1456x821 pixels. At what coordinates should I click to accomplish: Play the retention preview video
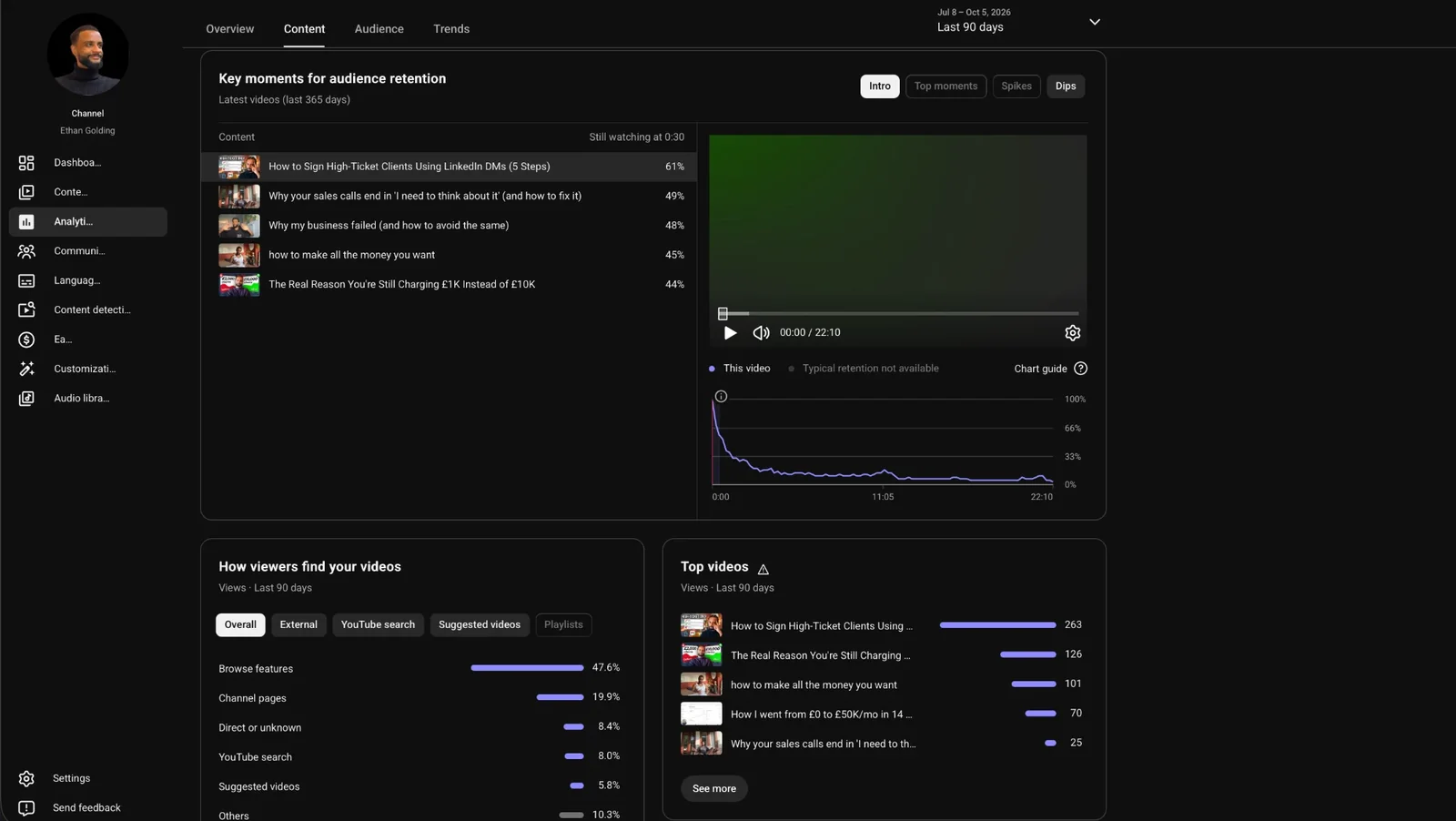pyautogui.click(x=730, y=333)
